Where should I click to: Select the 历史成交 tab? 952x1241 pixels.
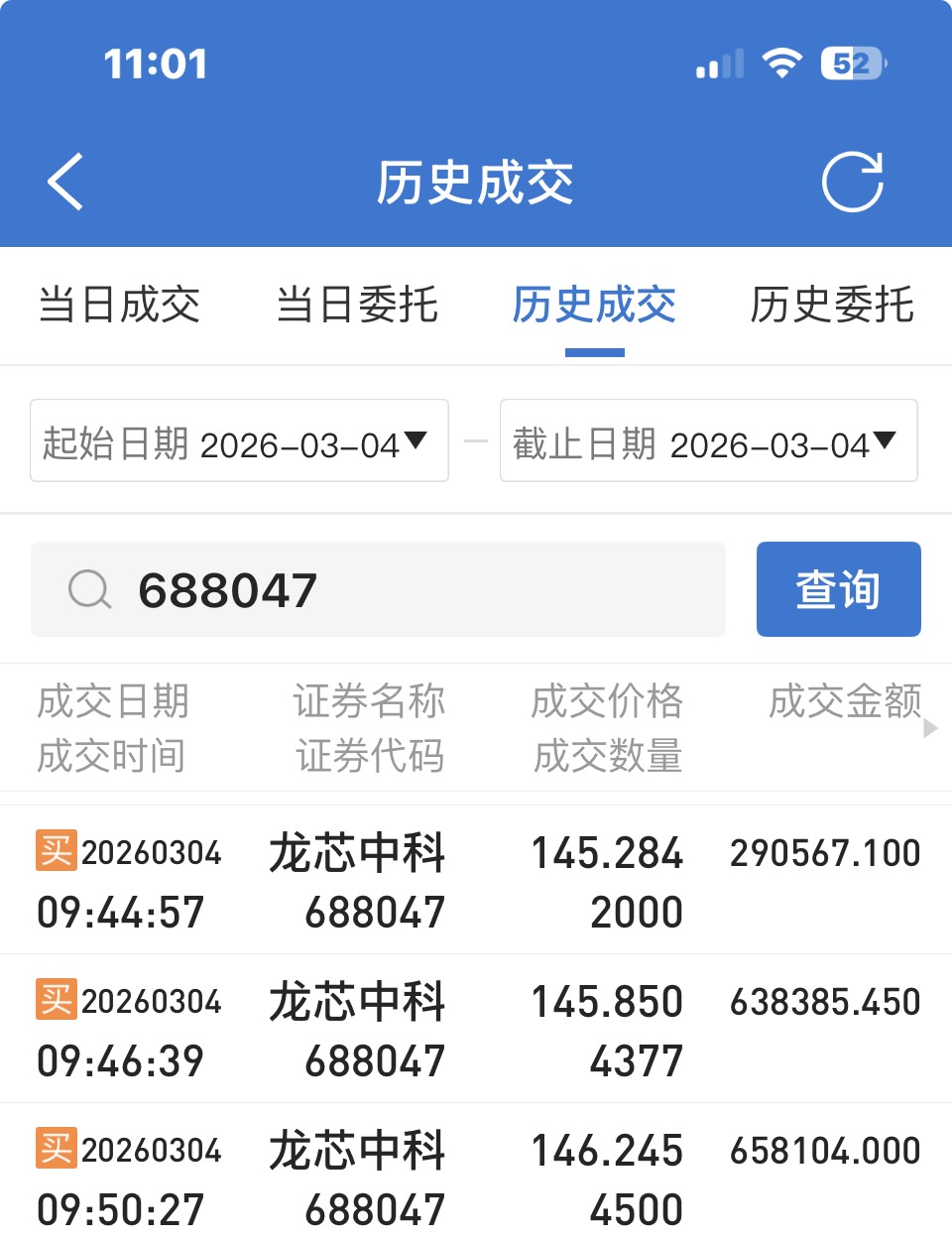(595, 305)
